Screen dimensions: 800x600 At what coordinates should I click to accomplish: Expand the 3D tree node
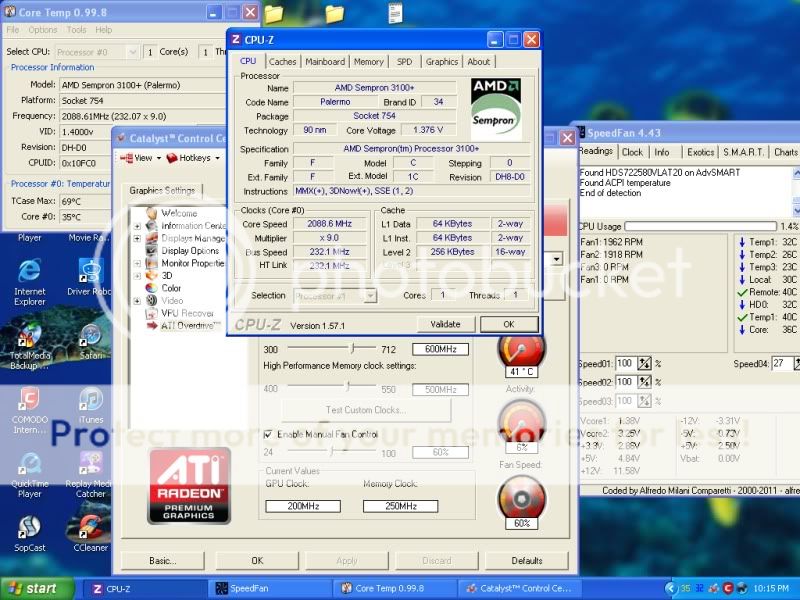click(x=138, y=275)
